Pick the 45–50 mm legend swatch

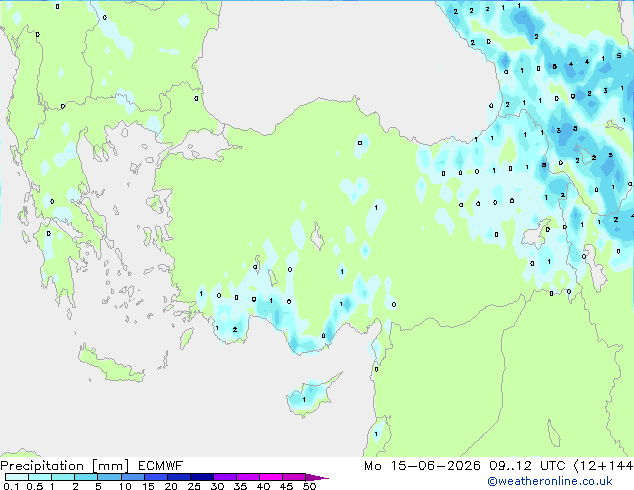coord(294,477)
